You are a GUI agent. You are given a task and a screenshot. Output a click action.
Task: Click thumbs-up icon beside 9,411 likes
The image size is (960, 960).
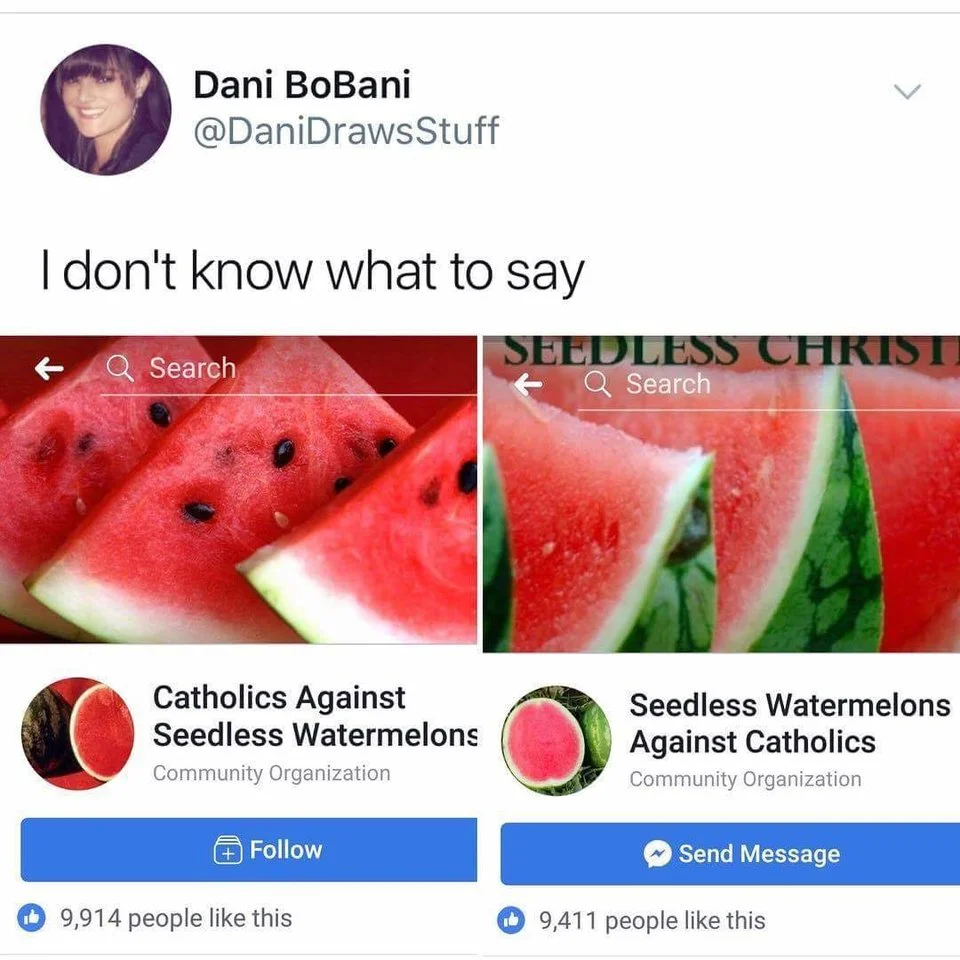pos(513,920)
